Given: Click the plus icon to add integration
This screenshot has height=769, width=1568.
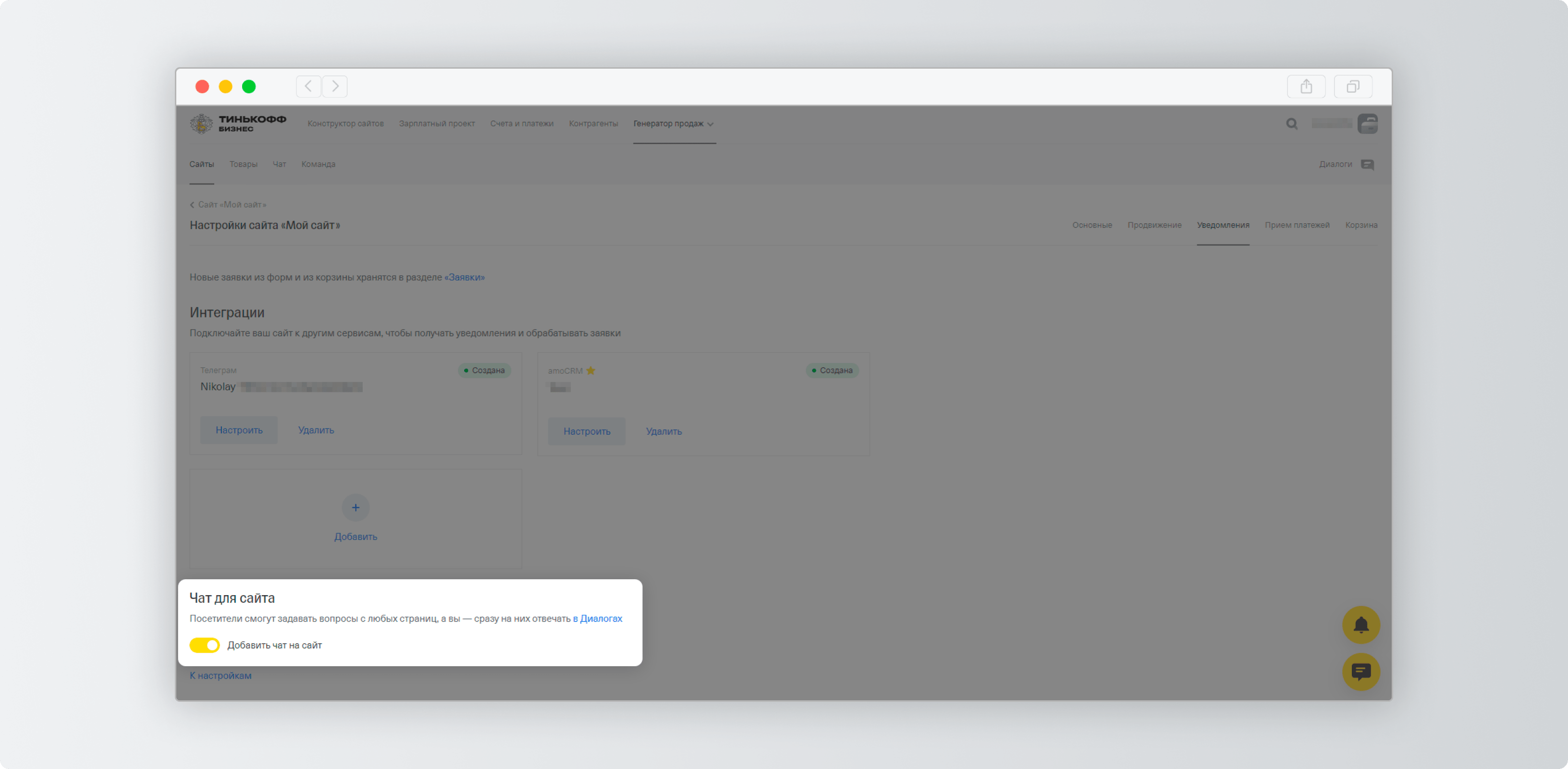Looking at the screenshot, I should 355,507.
